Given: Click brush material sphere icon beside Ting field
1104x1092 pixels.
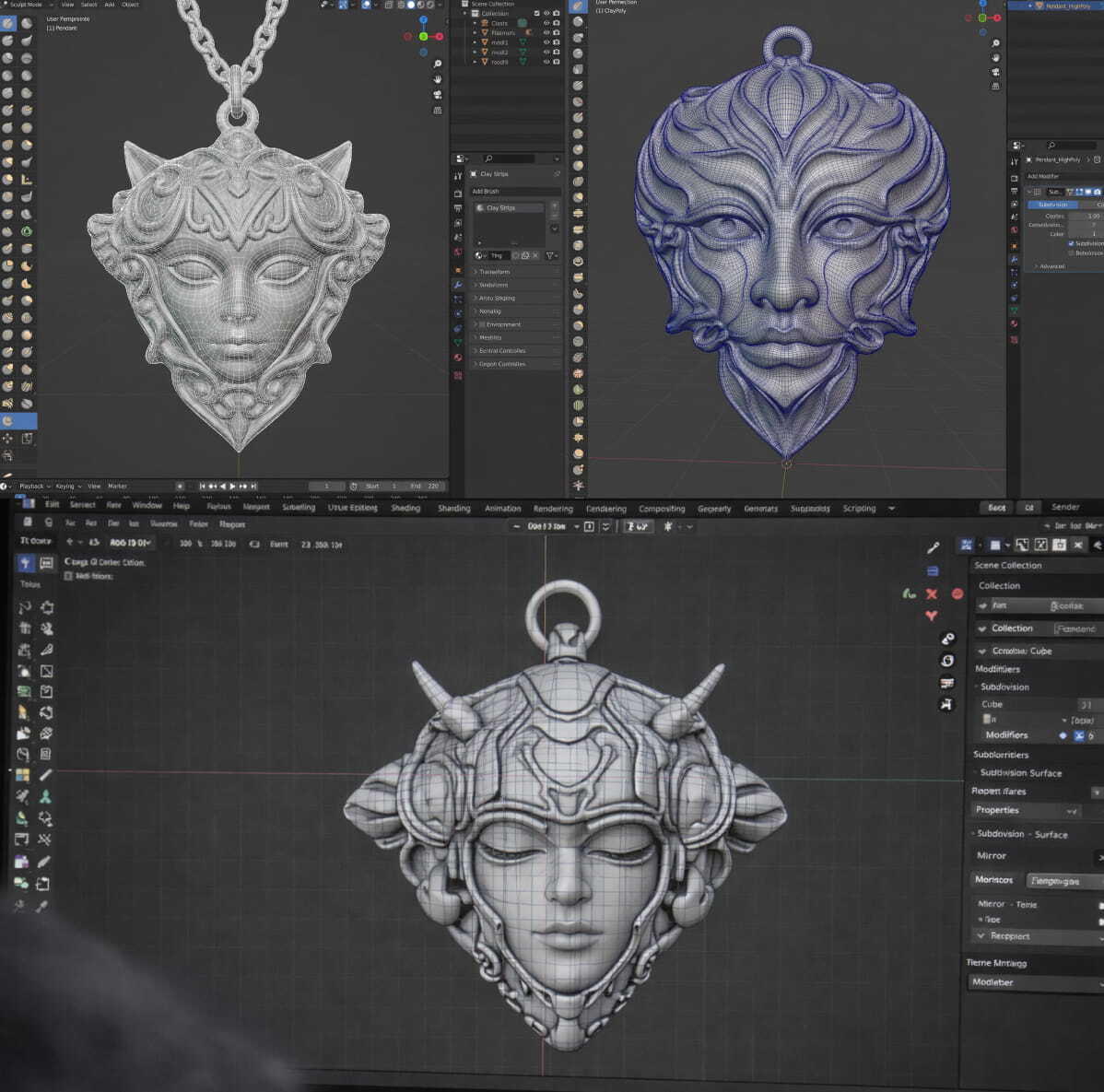Looking at the screenshot, I should 479,255.
